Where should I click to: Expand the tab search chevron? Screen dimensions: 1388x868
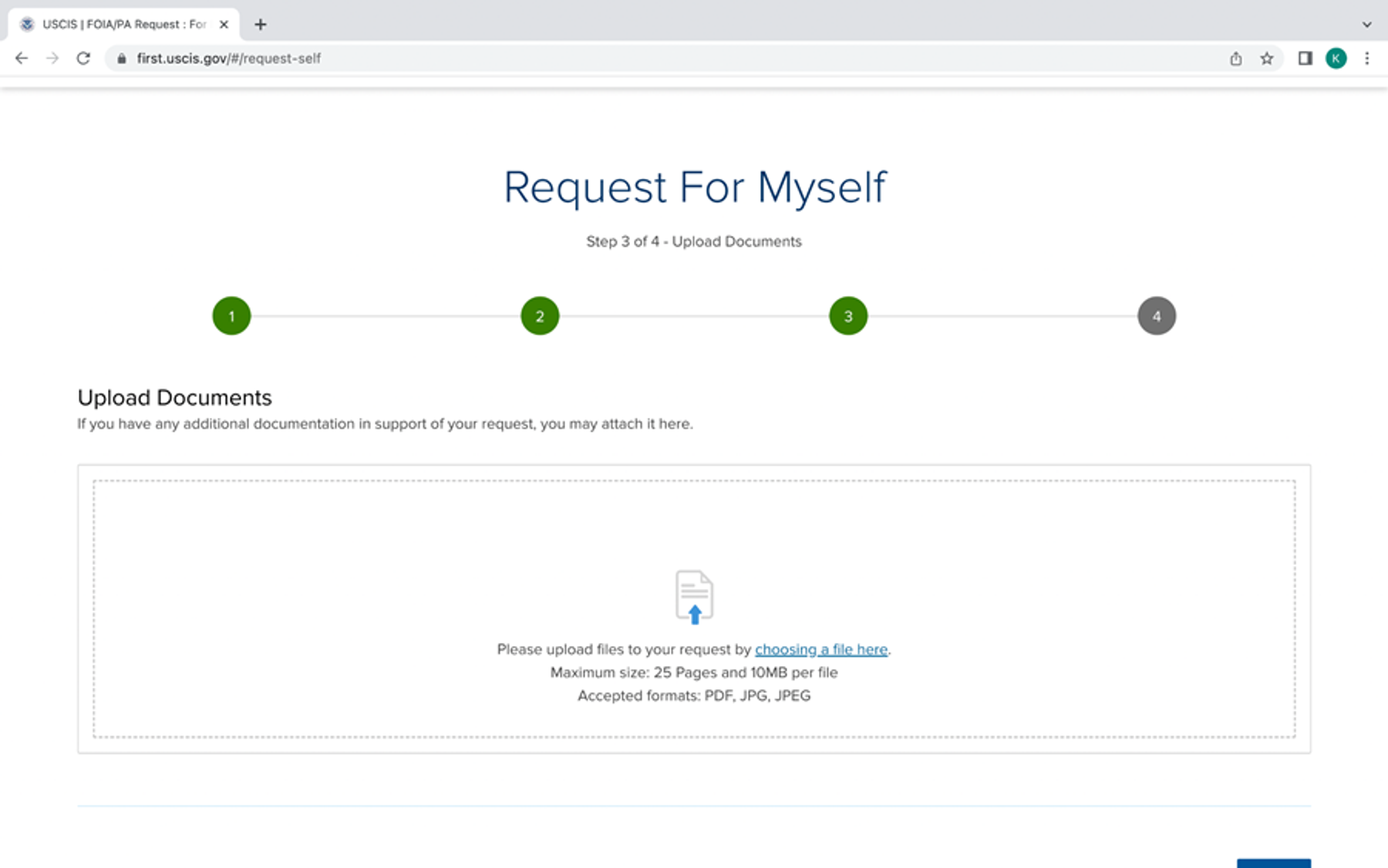point(1366,25)
